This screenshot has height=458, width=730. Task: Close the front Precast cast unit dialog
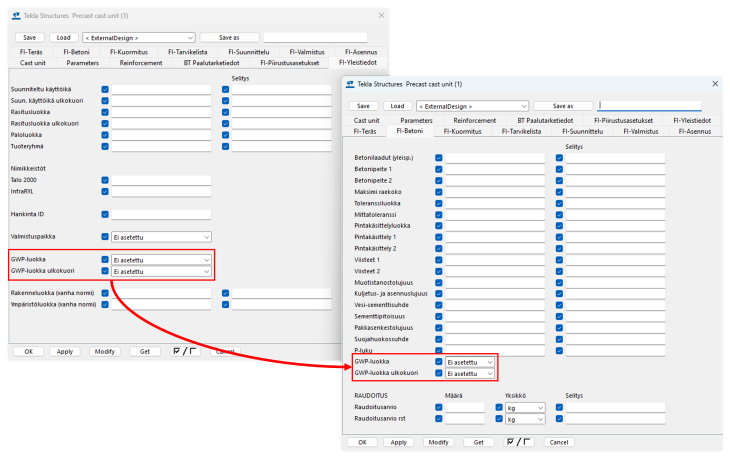715,84
